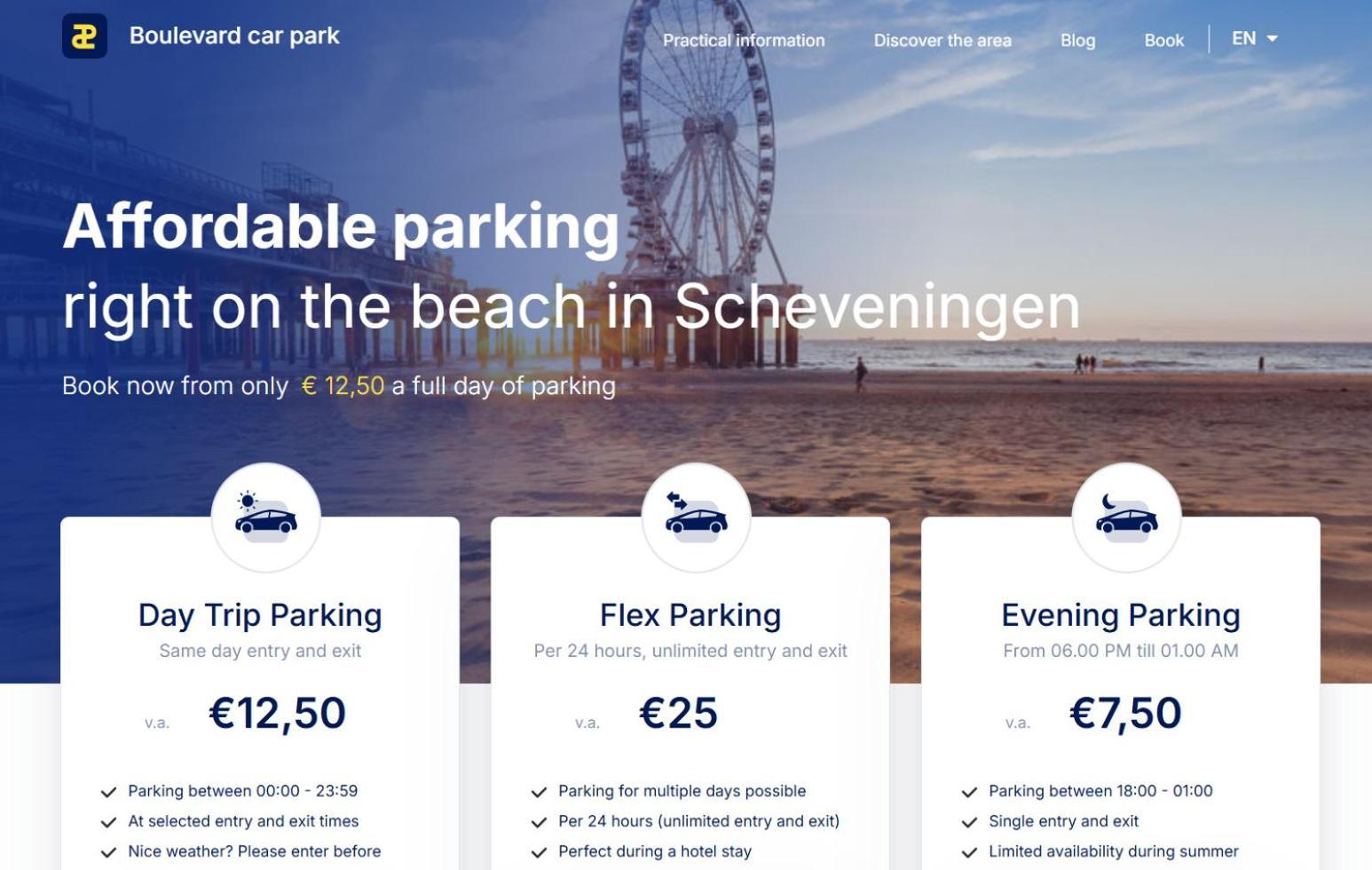1372x870 pixels.
Task: Click the yellow Boulevard car park logo icon
Action: [x=84, y=36]
